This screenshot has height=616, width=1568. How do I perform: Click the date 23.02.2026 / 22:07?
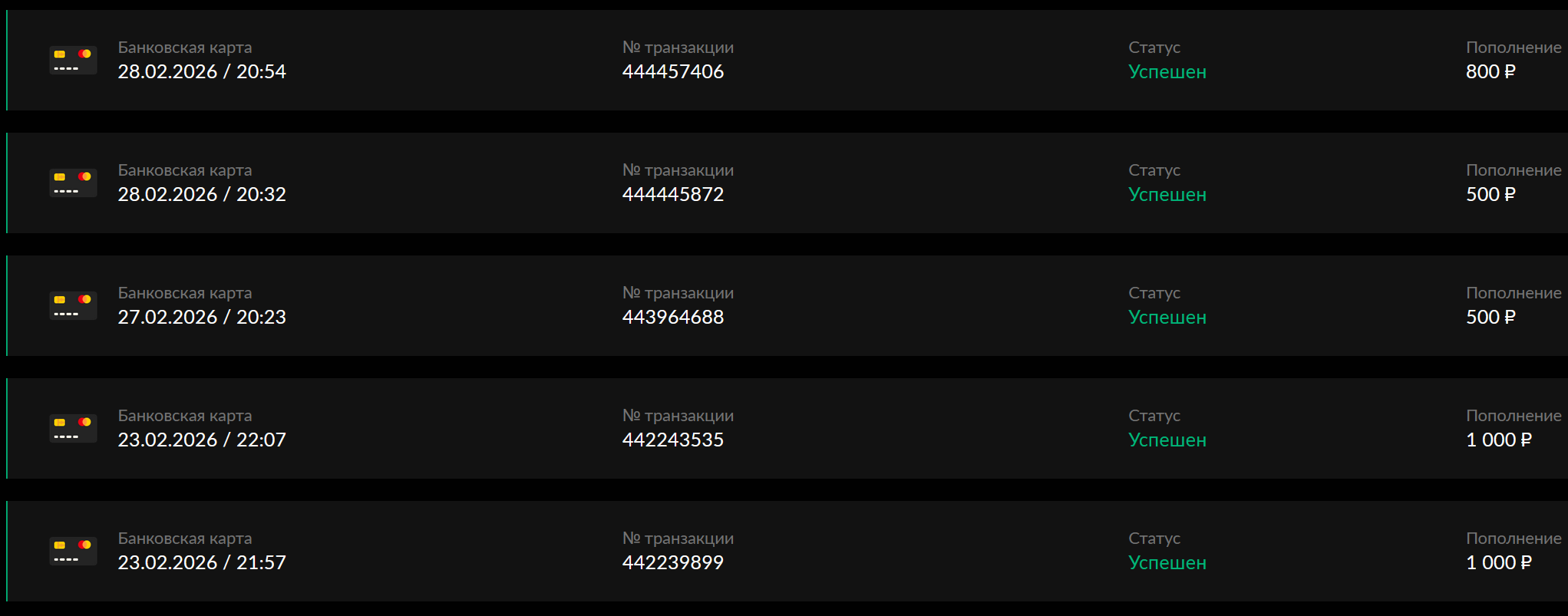201,440
